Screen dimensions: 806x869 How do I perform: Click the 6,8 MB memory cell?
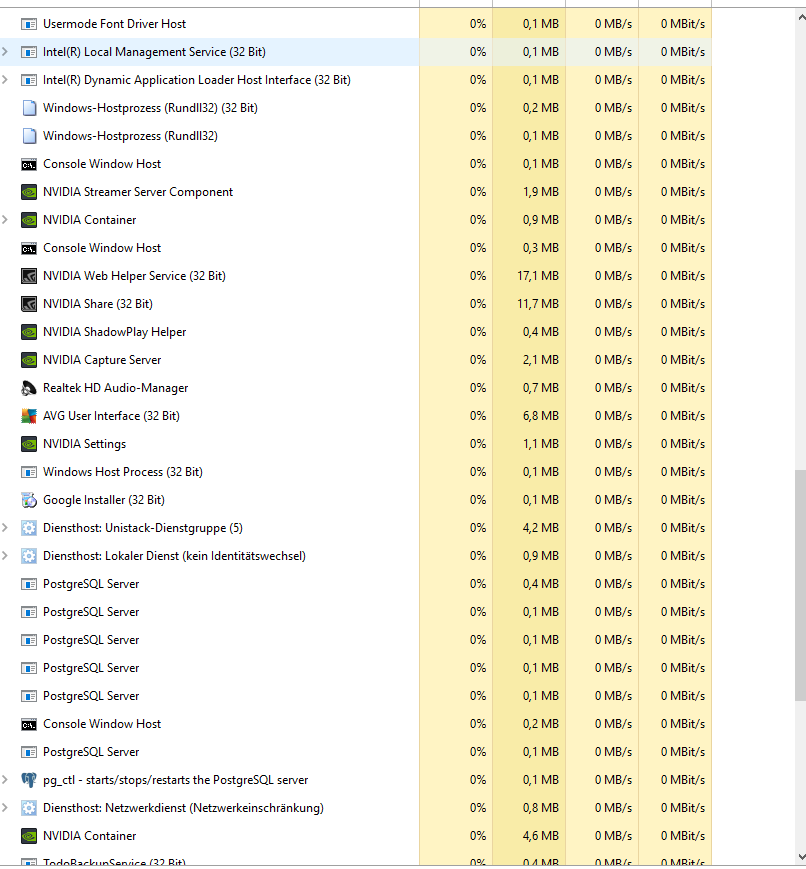coord(529,416)
